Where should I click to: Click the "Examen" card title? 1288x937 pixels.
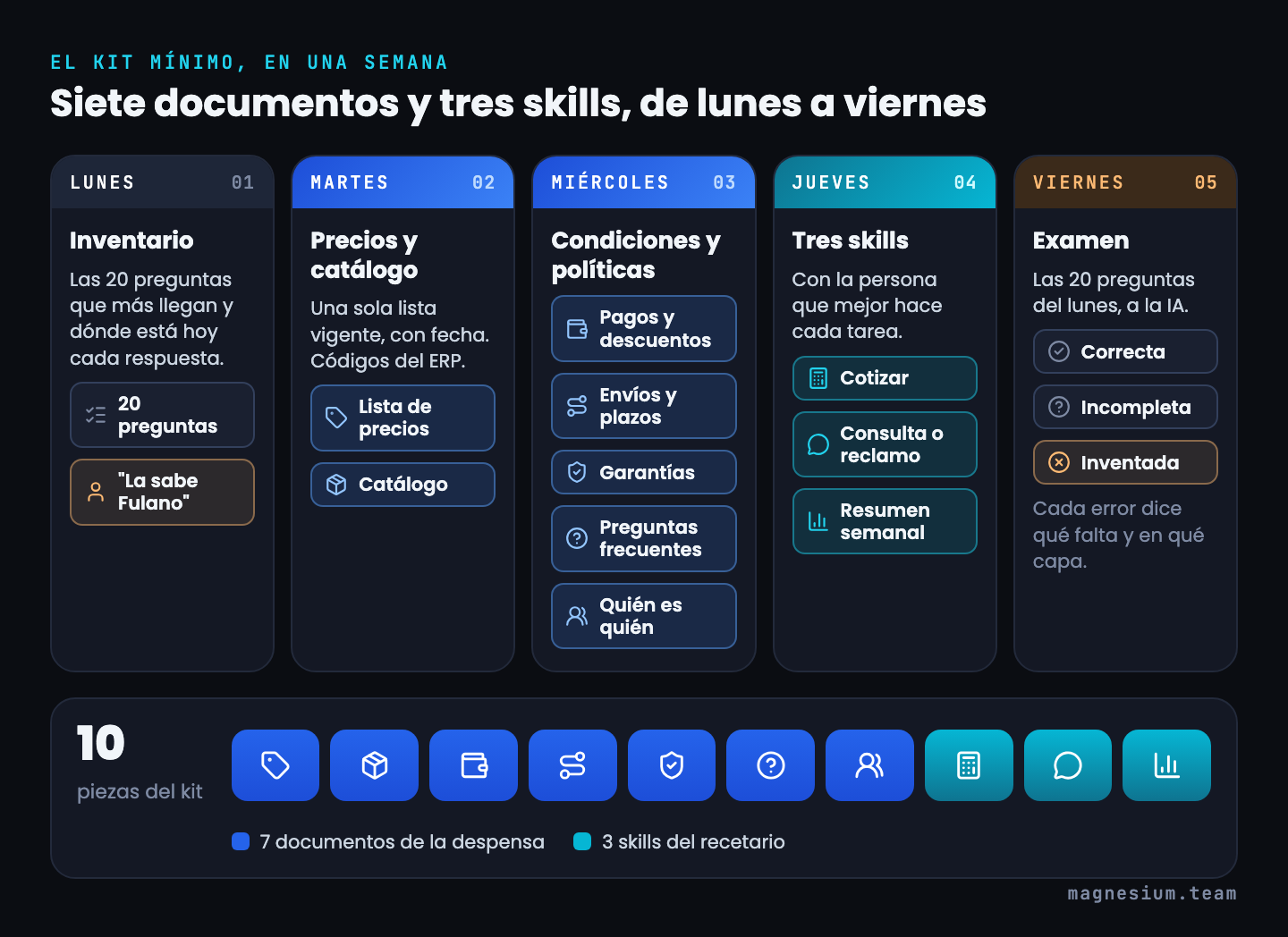tap(1080, 241)
